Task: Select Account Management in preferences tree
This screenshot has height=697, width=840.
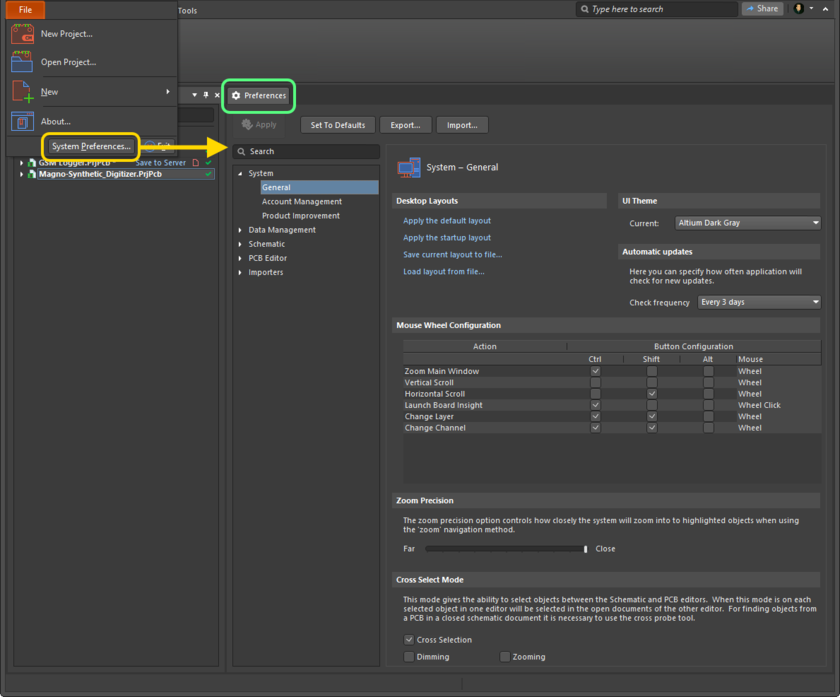Action: click(x=301, y=202)
